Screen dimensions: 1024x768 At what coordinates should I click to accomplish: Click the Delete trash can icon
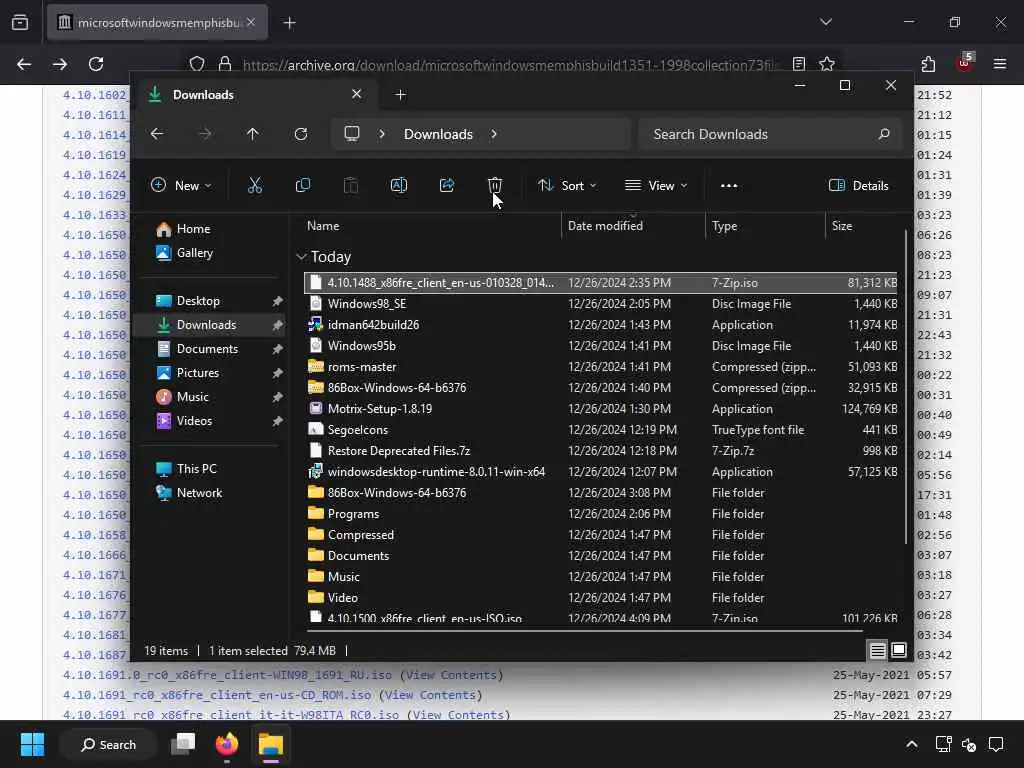tap(494, 185)
